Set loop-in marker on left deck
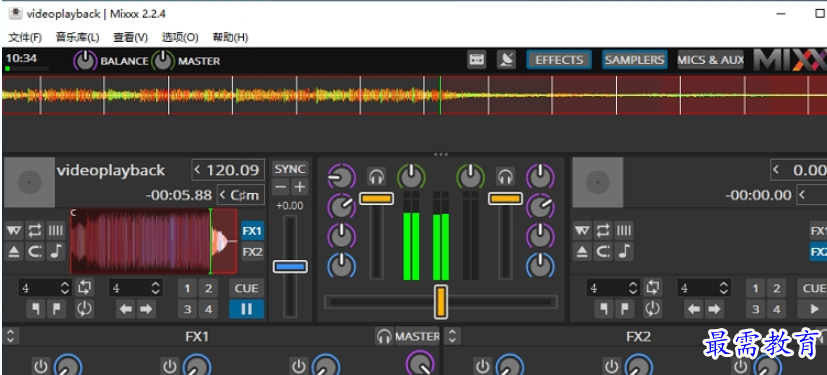 (36, 309)
